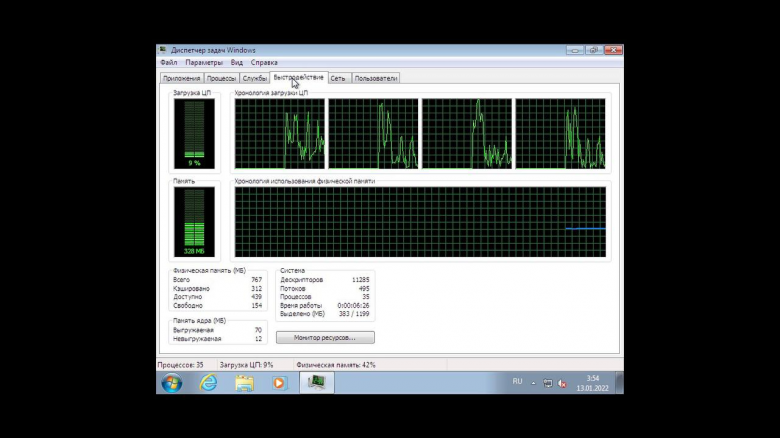Click the CPU usage gauge showing 9 %

point(194,134)
